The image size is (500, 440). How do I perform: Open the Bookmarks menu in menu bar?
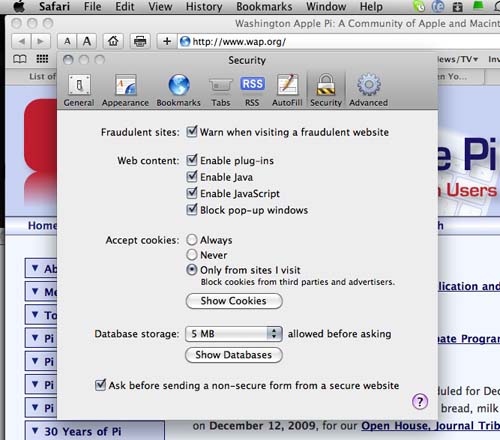pos(264,7)
